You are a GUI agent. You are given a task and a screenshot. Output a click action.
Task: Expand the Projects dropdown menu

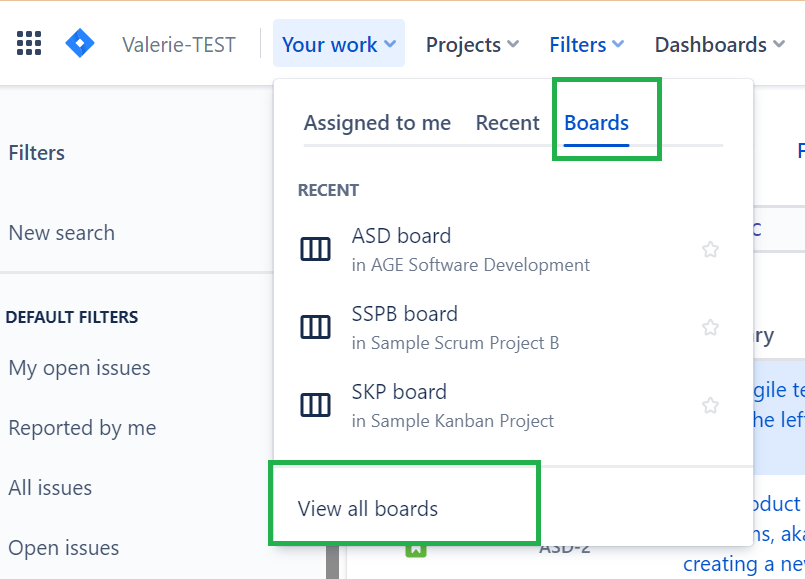472,44
